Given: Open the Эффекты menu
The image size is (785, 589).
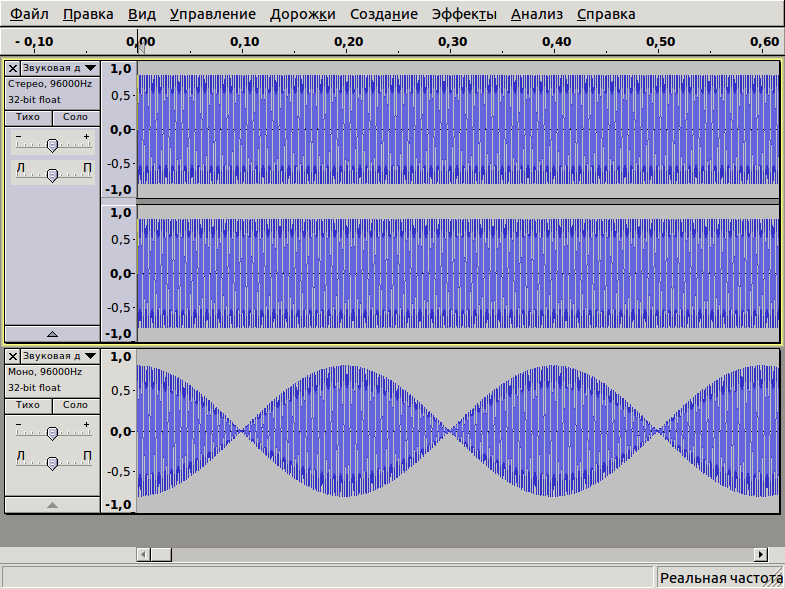Looking at the screenshot, I should point(463,14).
